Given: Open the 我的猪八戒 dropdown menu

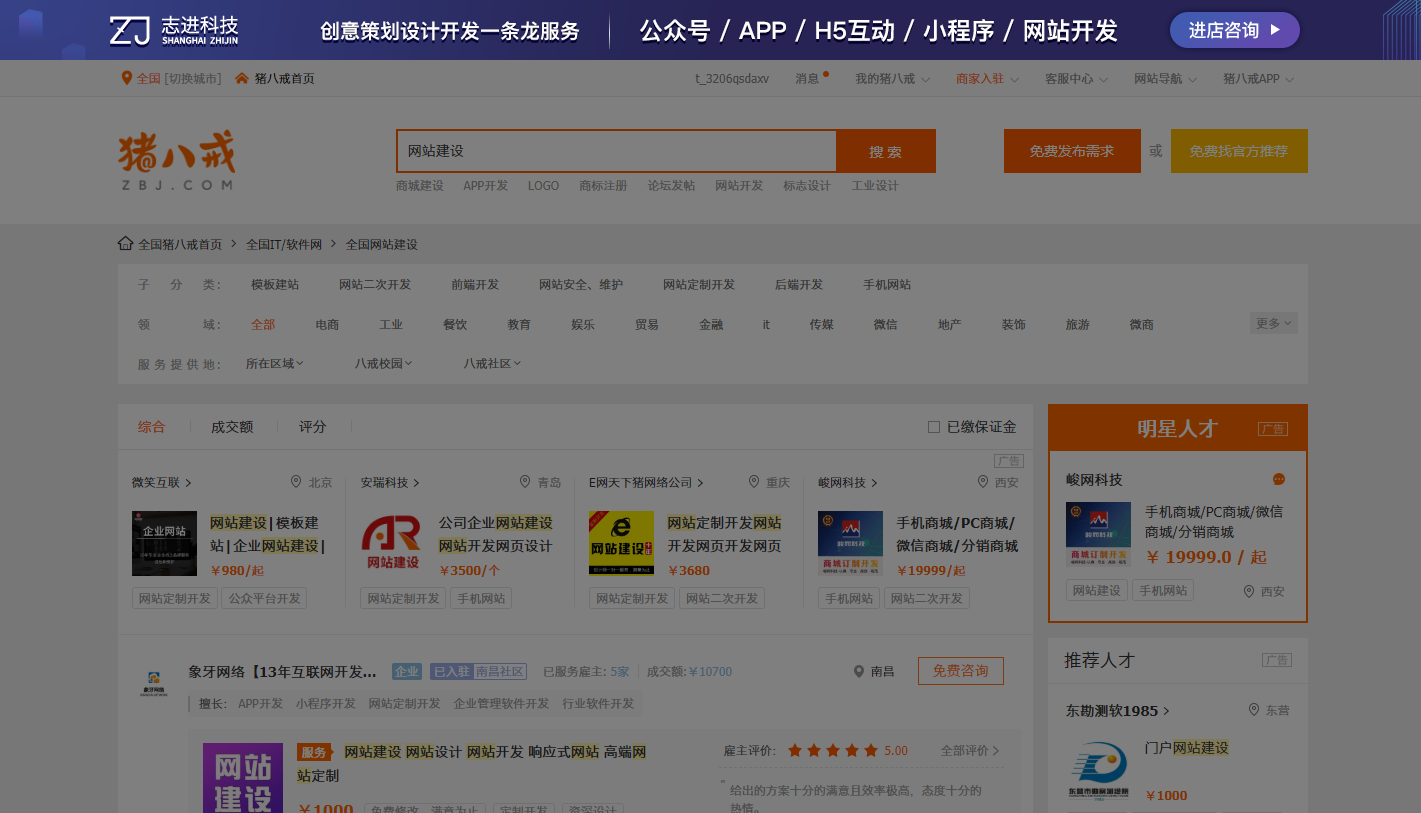Looking at the screenshot, I should (892, 78).
